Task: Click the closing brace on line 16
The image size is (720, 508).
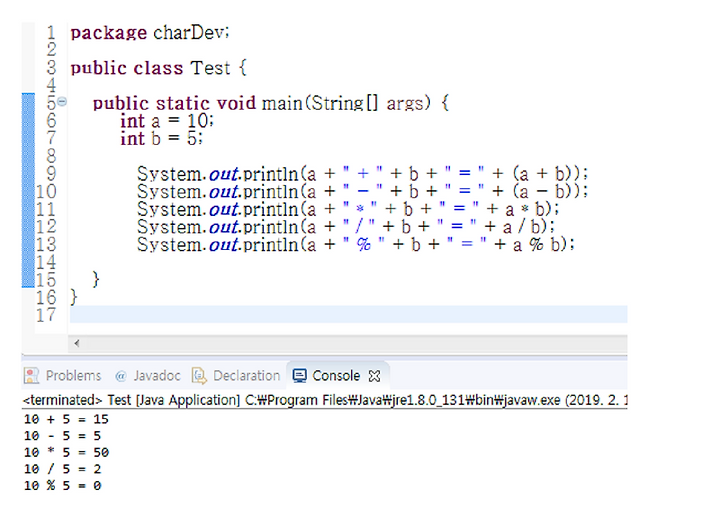Action: [x=73, y=297]
